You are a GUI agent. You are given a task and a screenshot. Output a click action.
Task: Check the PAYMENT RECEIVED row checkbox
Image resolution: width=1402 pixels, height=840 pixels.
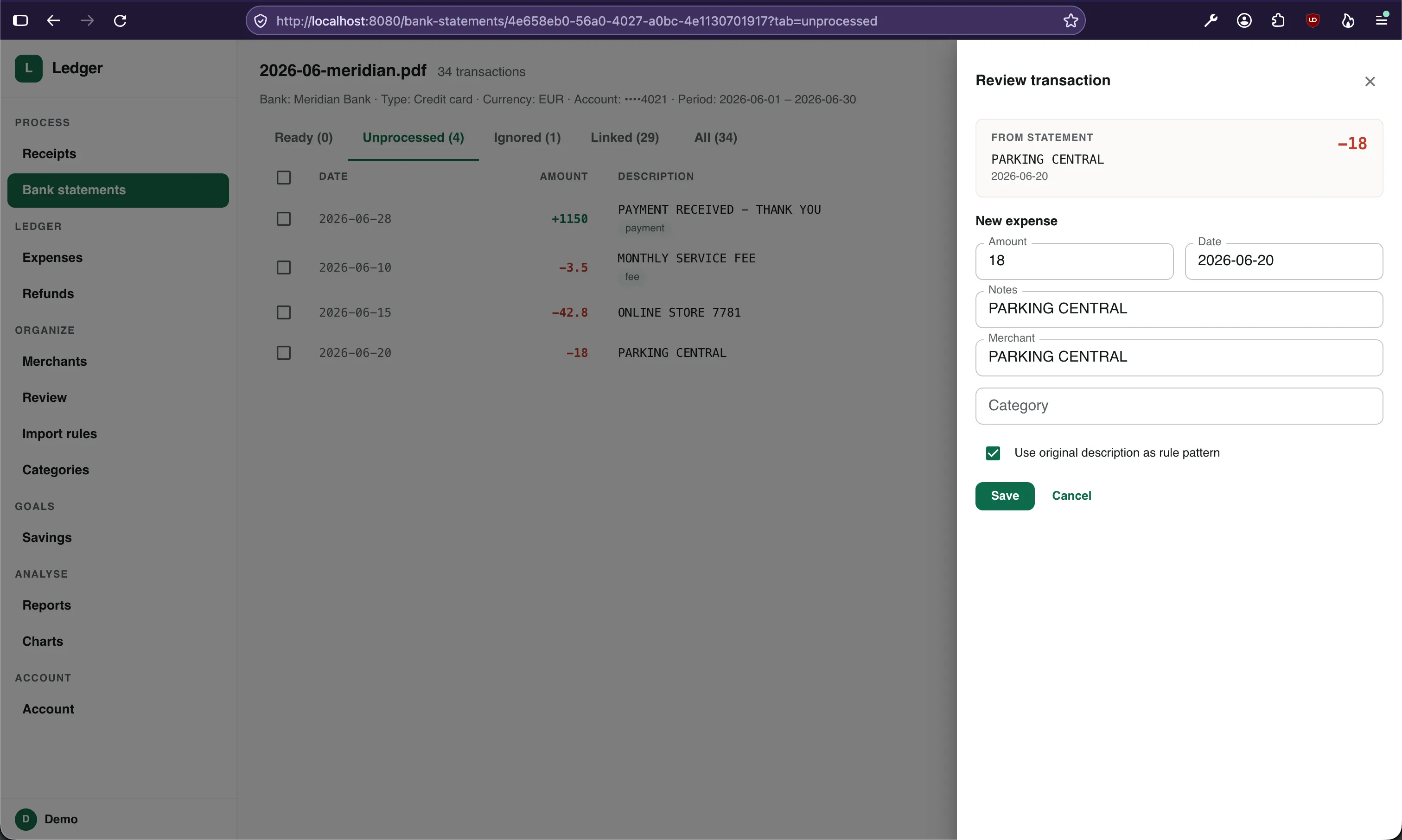click(284, 218)
